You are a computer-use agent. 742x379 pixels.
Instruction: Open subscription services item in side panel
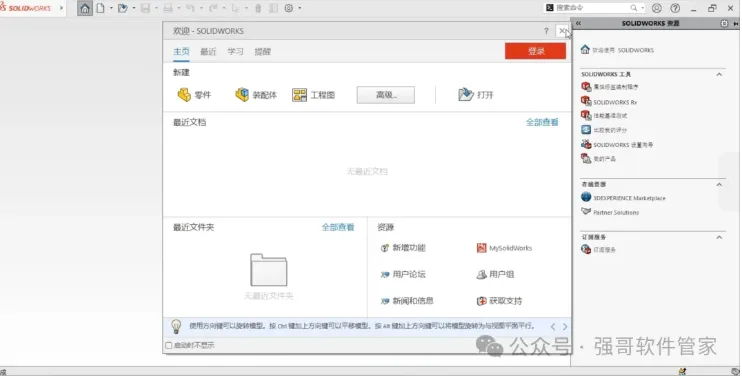coord(599,249)
